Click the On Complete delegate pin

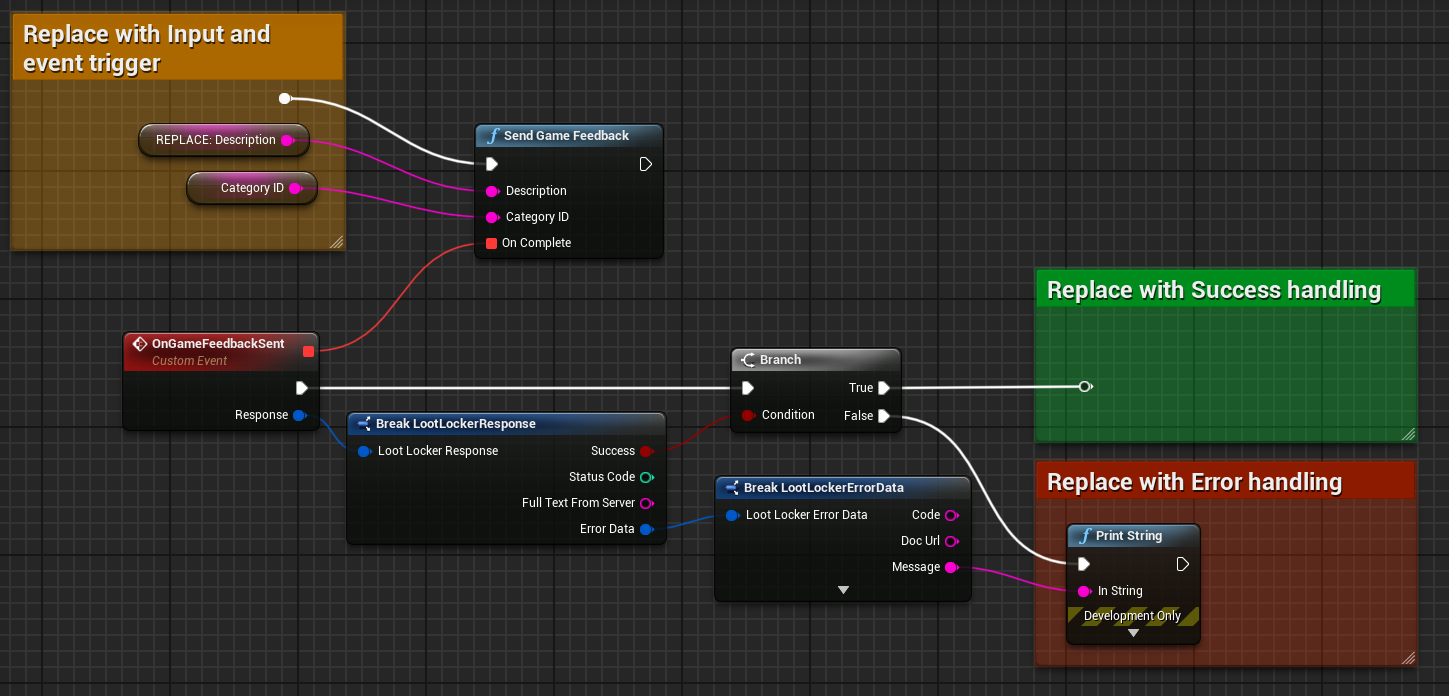click(x=491, y=243)
